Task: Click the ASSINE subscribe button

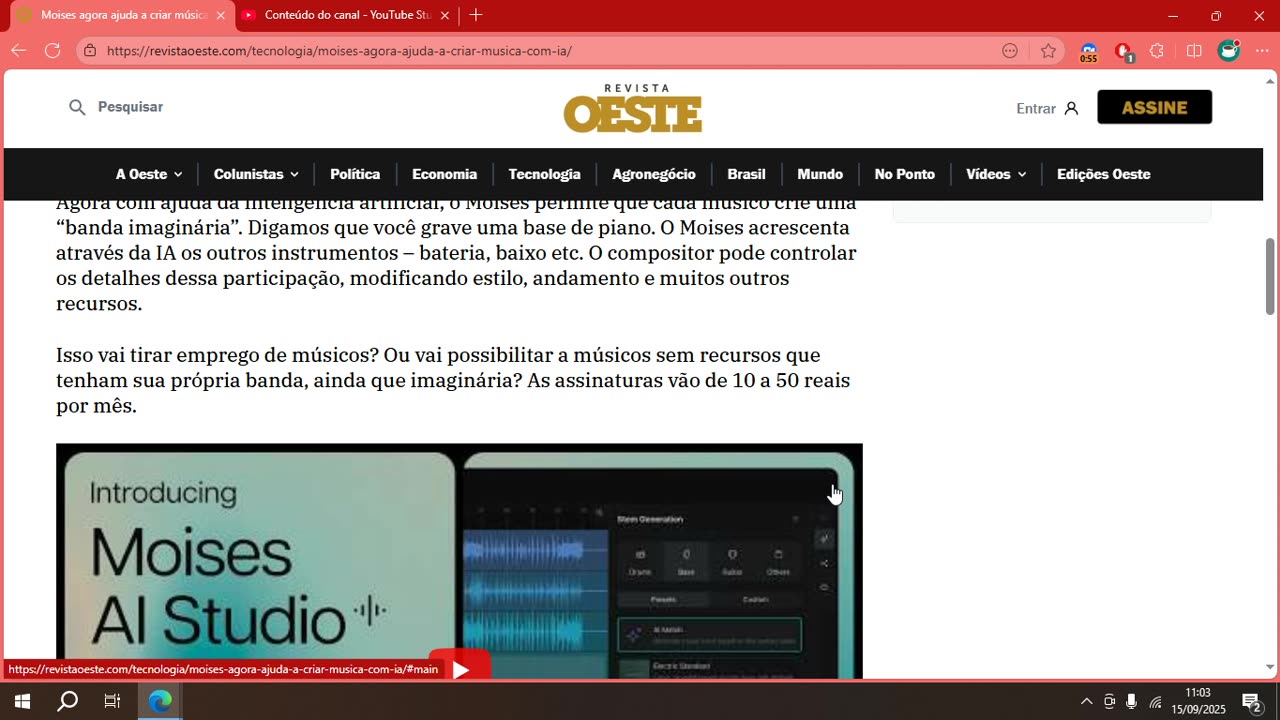Action: (x=1154, y=107)
